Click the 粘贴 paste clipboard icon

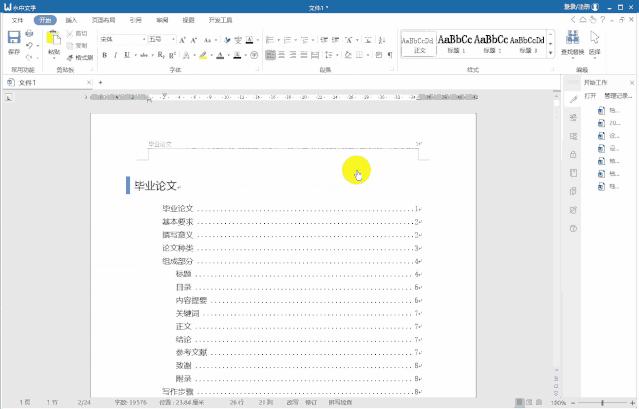tap(54, 38)
